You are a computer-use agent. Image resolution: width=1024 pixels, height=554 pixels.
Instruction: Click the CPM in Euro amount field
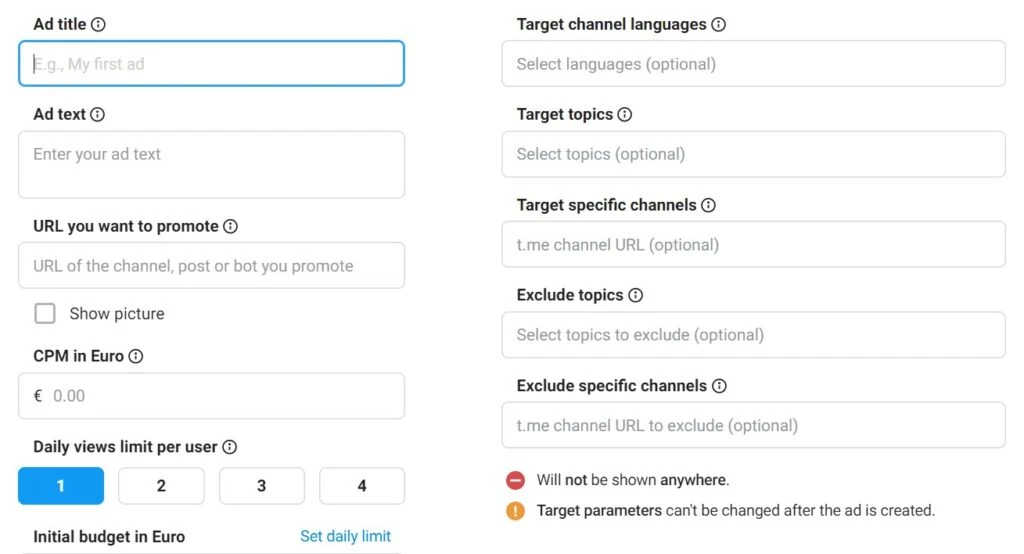tap(212, 396)
